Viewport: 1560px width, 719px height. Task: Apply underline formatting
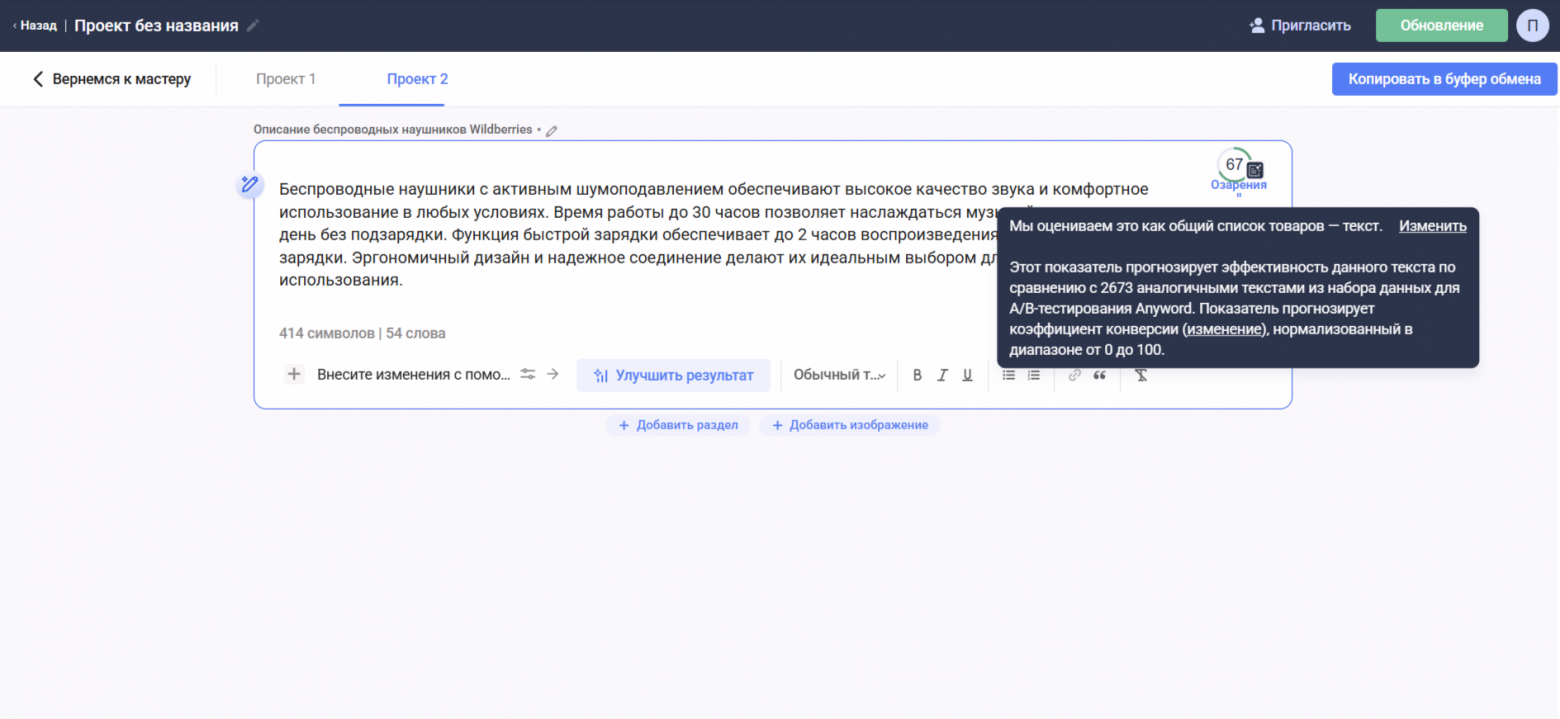pyautogui.click(x=967, y=374)
